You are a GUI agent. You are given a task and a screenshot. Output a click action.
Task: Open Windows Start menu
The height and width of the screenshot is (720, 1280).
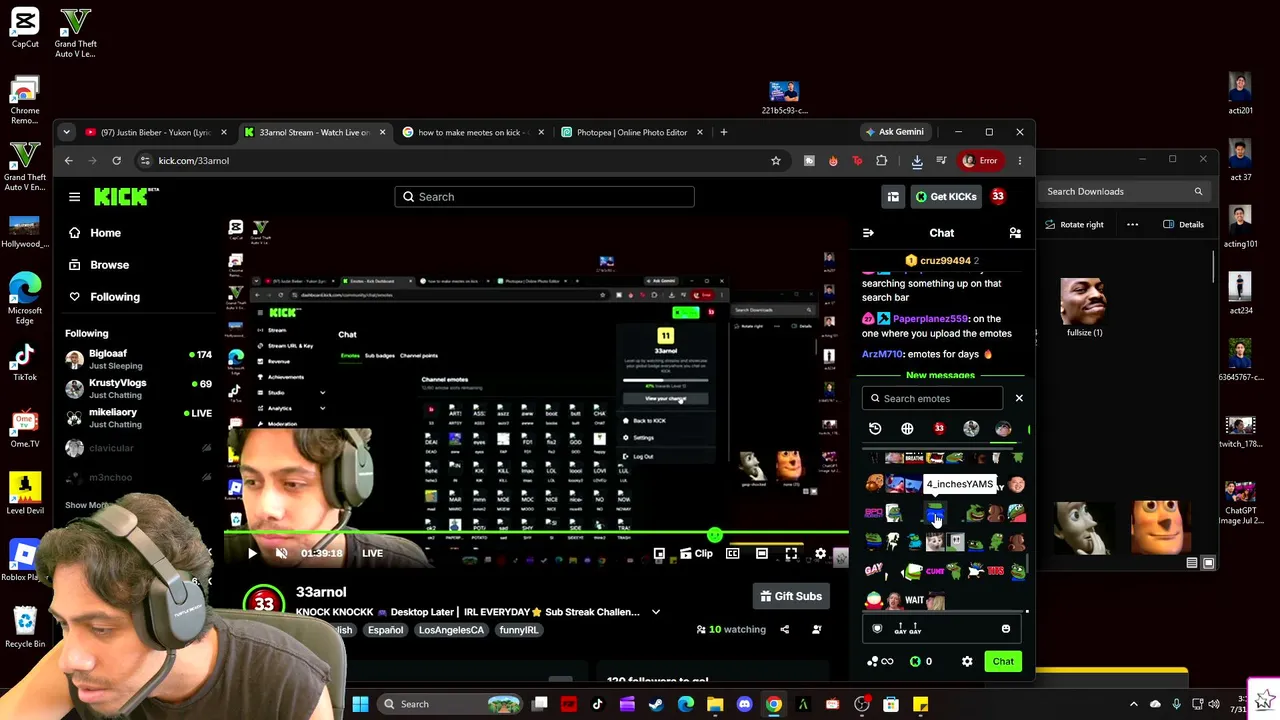(360, 704)
